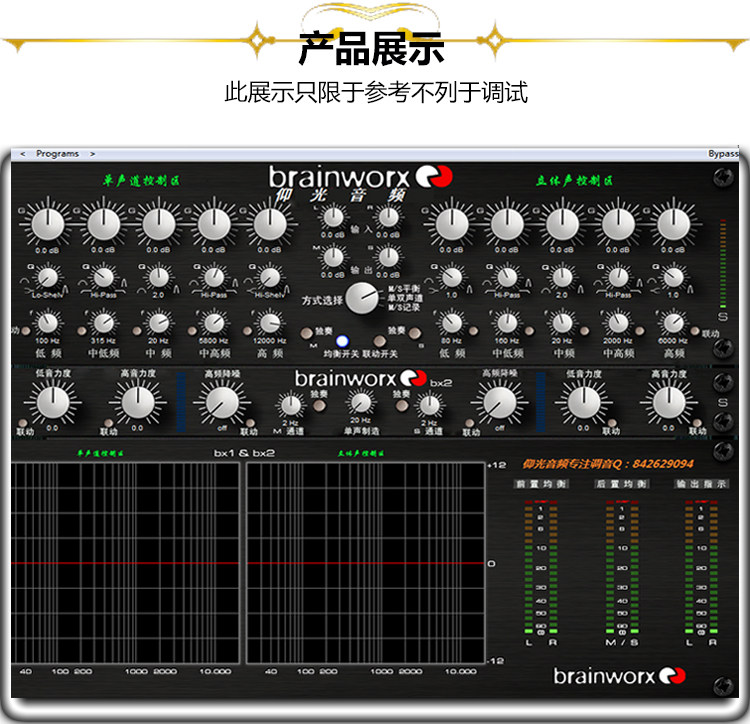This screenshot has height=724, width=750.
Task: Click the stereo 中高频 Hi-Pass Q knob
Action: (x=618, y=278)
